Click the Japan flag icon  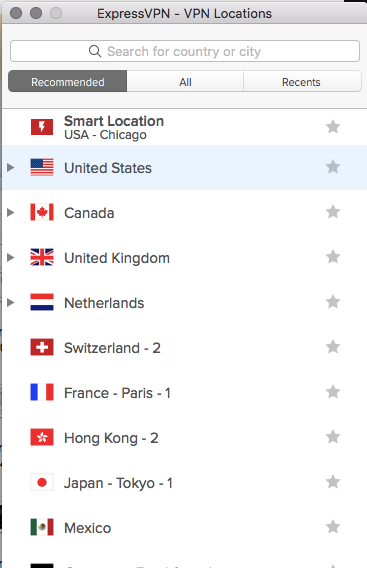(x=42, y=482)
